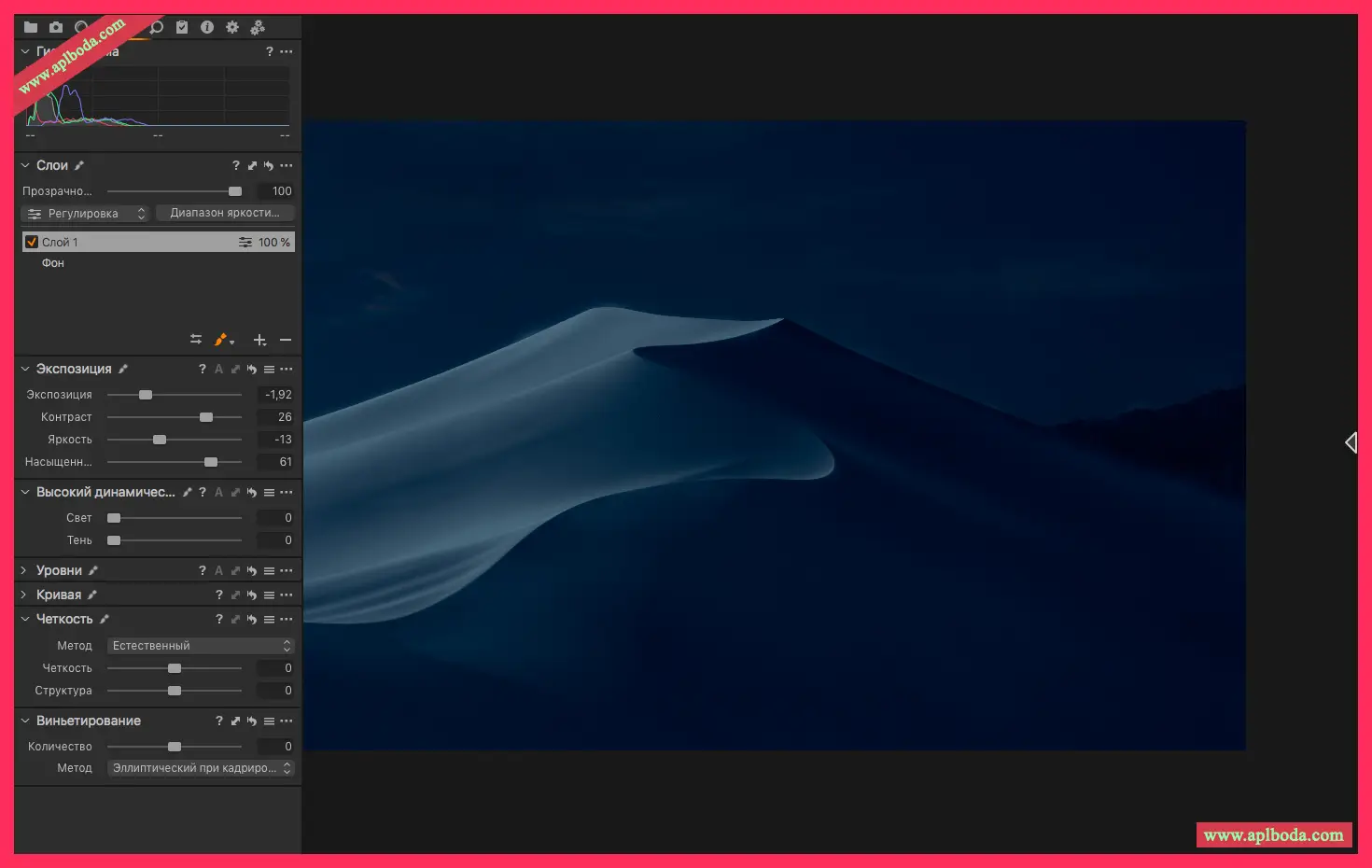Viewport: 1372px width, 868px height.
Task: Expand the Уровни panel
Action: click(24, 570)
